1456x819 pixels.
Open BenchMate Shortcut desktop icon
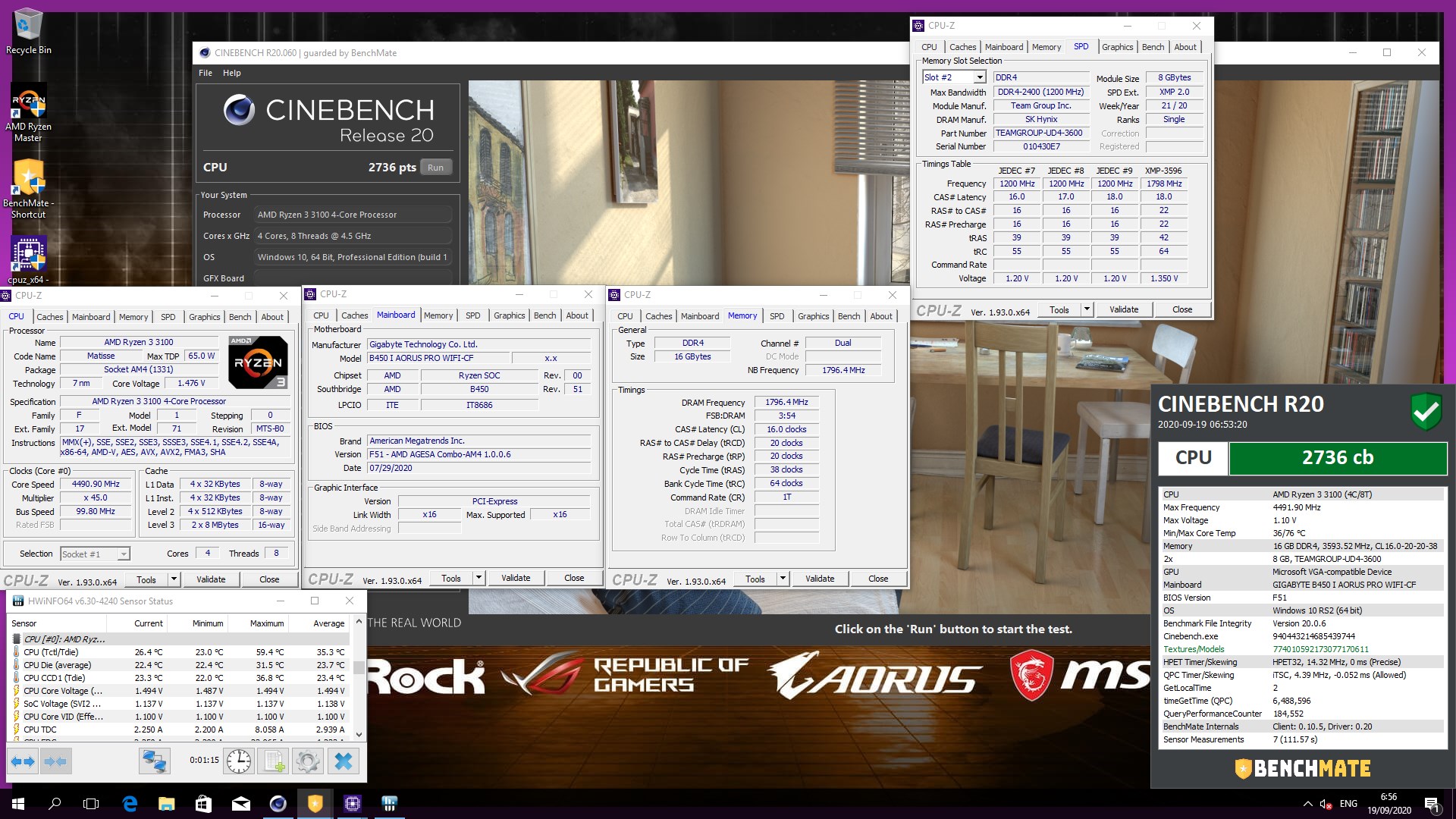(x=29, y=190)
